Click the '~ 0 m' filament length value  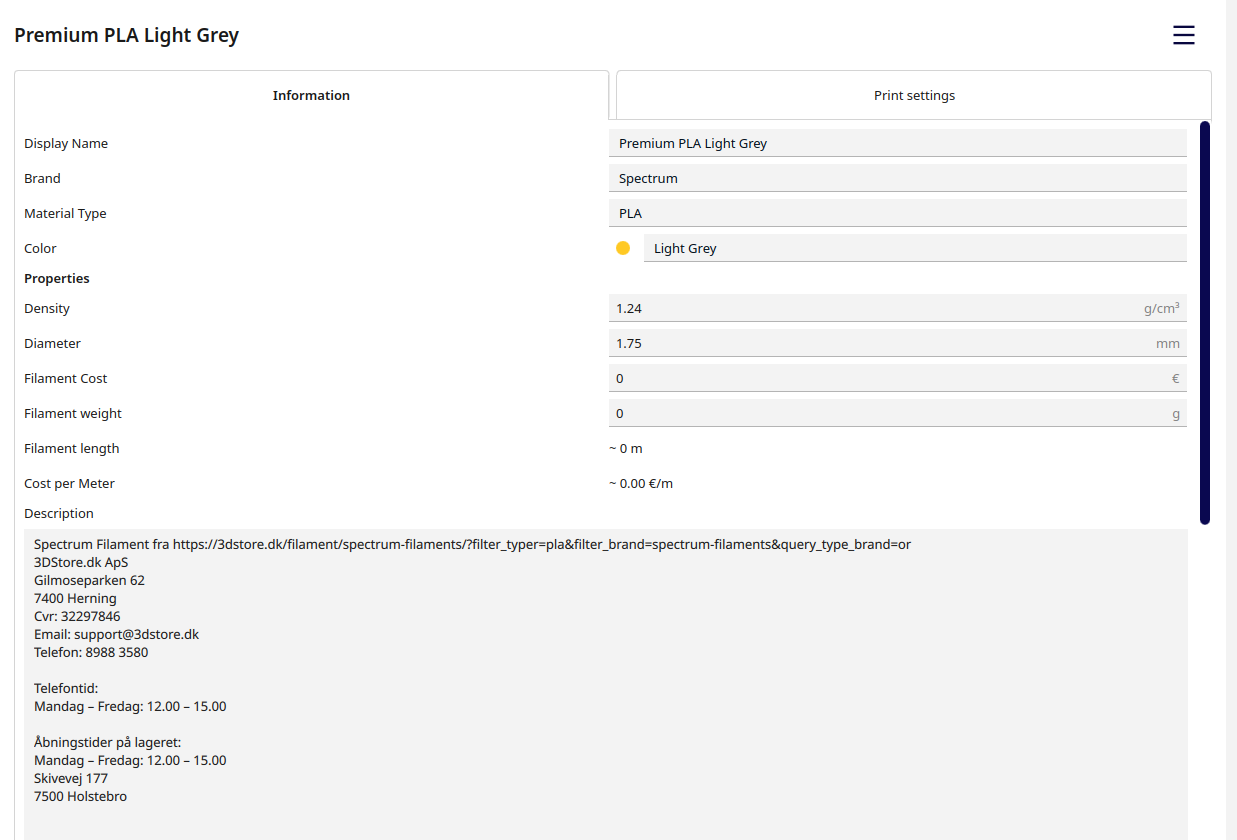626,448
